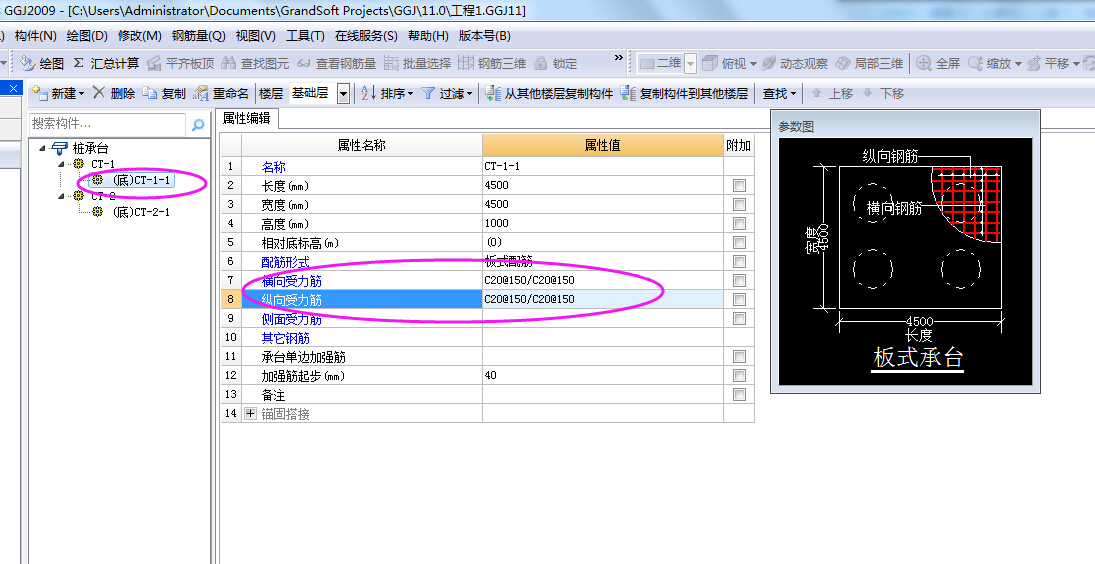The image size is (1095, 564).
Task: Click the 过滤 filter funnel icon
Action: coord(428,94)
